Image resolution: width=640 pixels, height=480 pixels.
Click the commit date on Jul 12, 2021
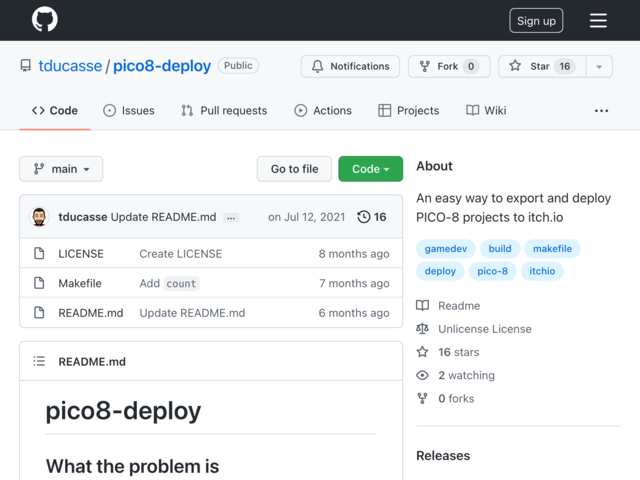(x=307, y=217)
